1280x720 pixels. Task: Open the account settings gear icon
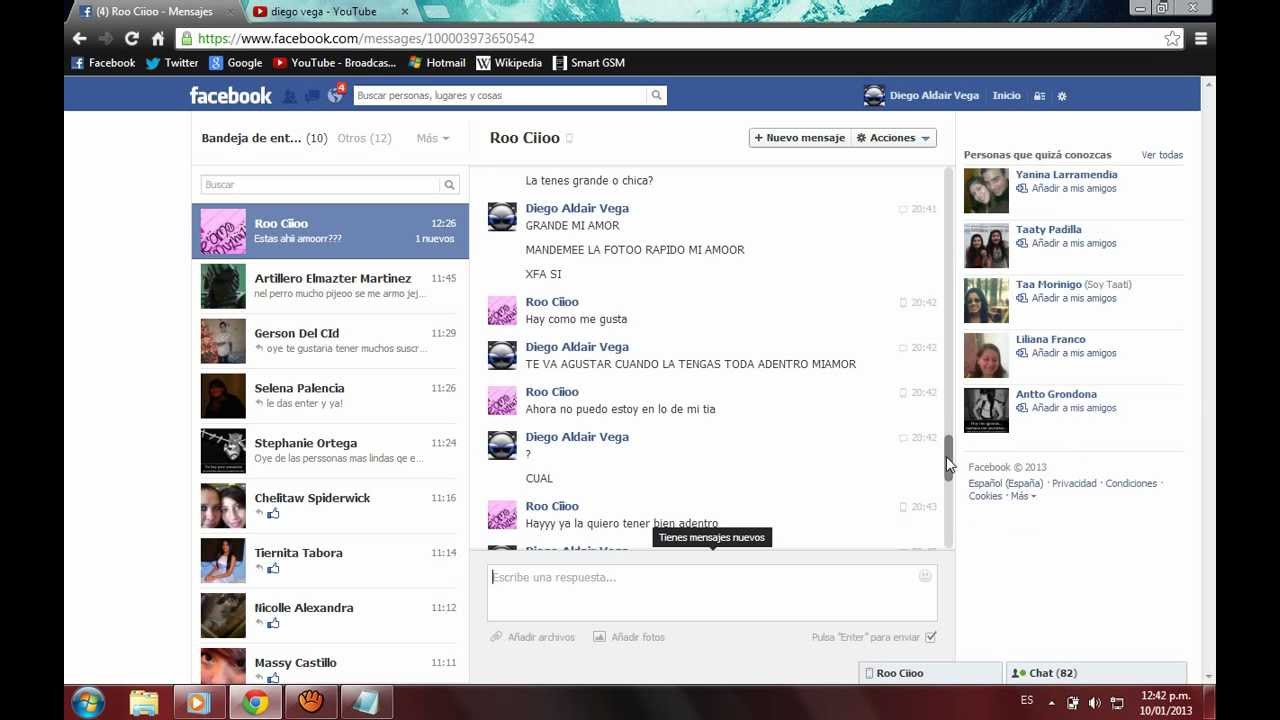[x=1062, y=96]
